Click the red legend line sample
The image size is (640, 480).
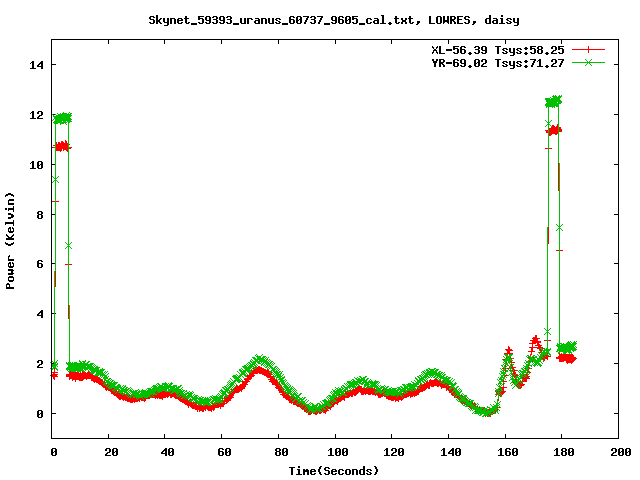588,50
